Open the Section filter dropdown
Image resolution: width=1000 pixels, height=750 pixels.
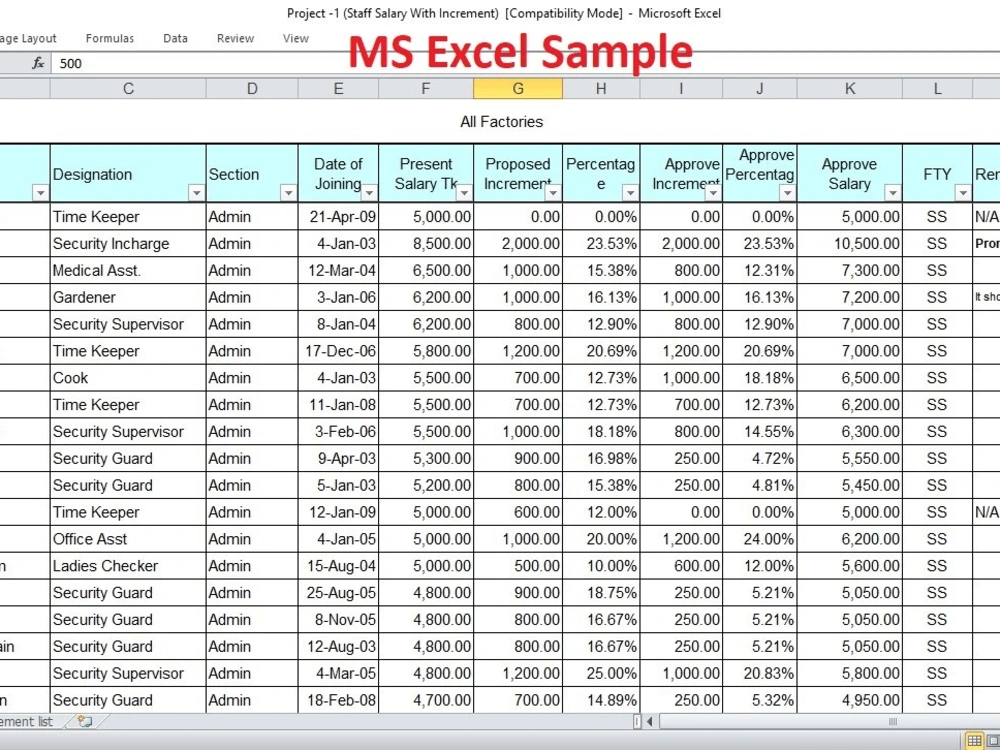point(288,193)
